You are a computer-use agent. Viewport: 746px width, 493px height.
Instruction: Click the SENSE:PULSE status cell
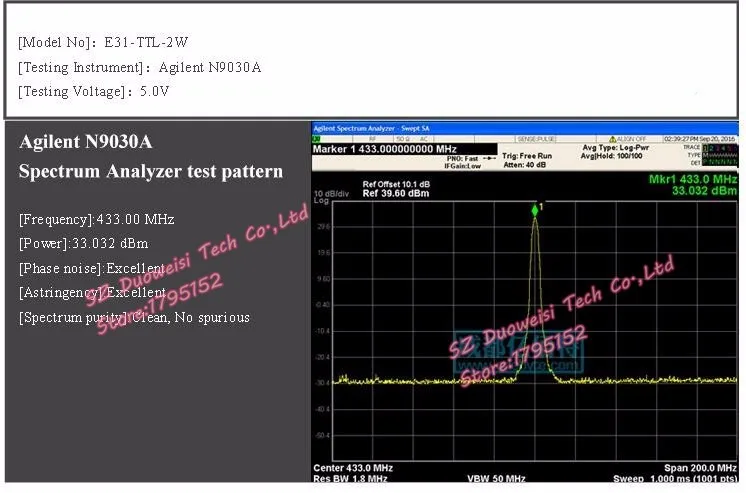click(x=536, y=139)
